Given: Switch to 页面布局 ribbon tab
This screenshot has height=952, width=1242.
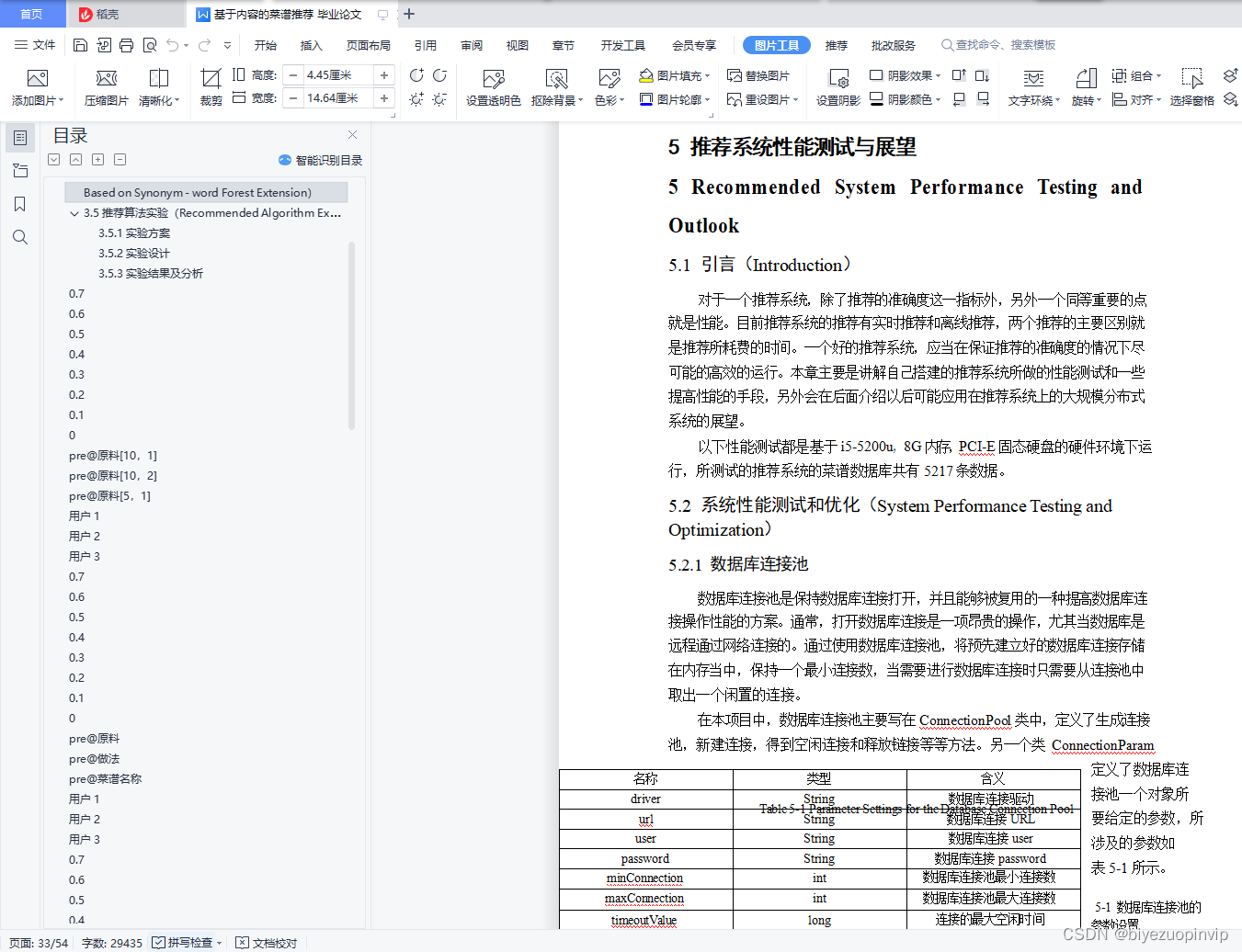Looking at the screenshot, I should (368, 45).
